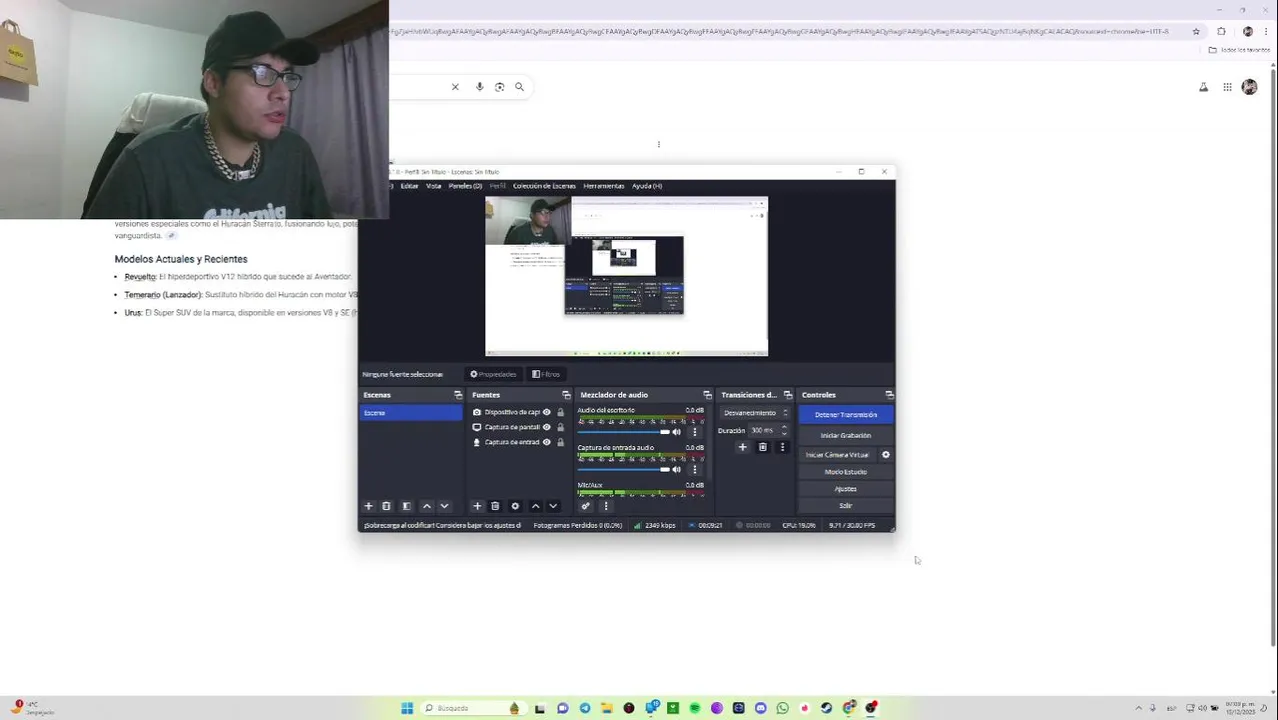Add a transition with plus icon

tap(742, 447)
